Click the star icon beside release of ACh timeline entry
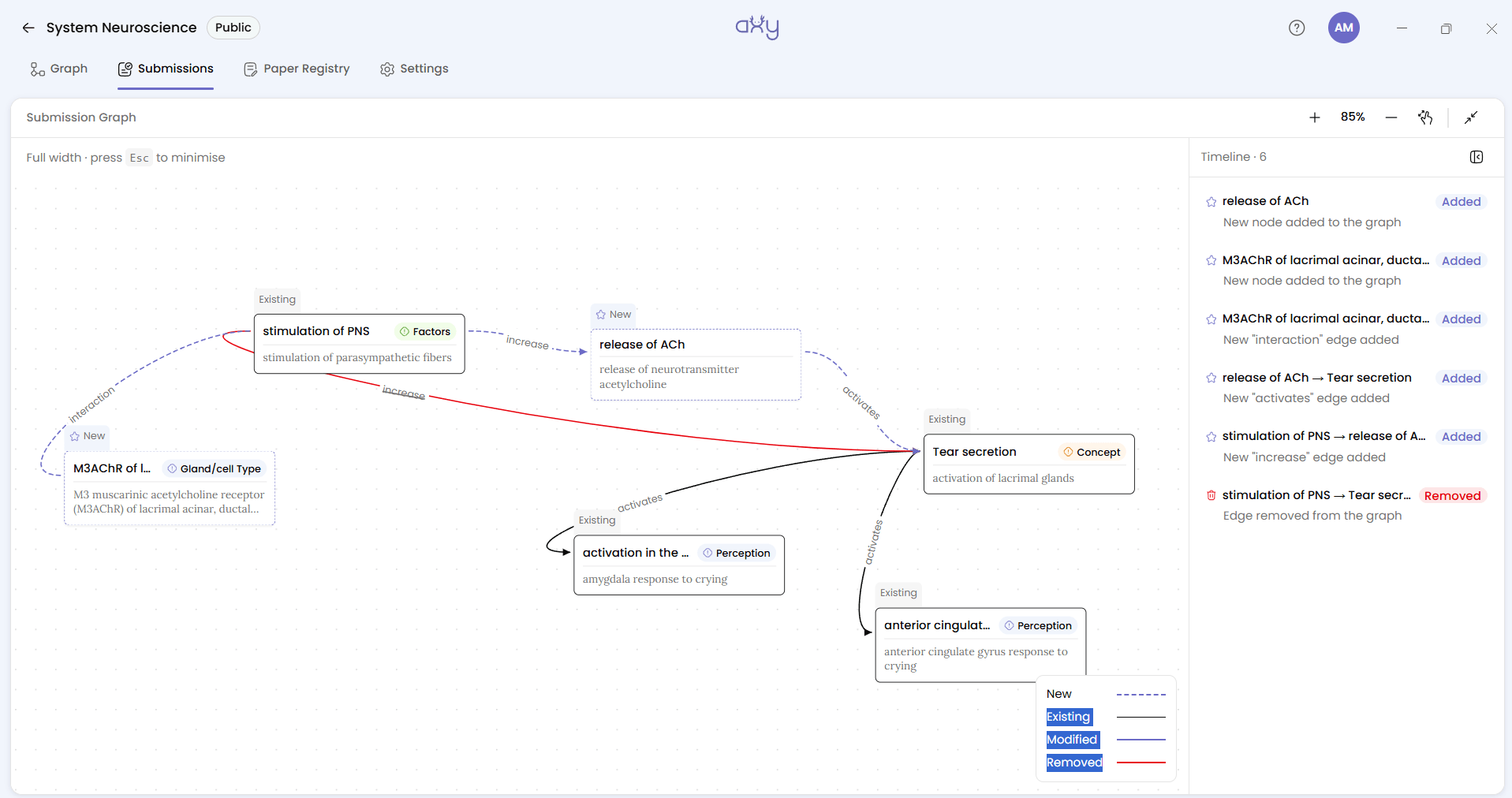This screenshot has height=798, width=1512. 1211,202
